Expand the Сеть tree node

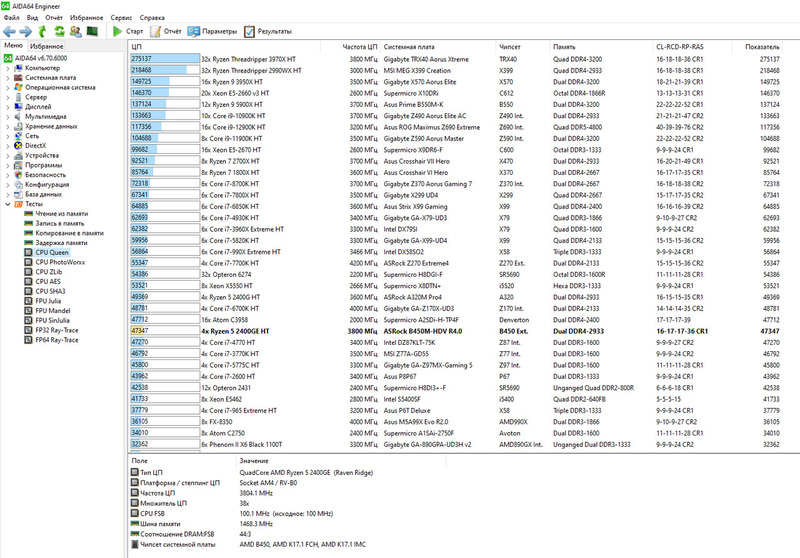(x=8, y=136)
